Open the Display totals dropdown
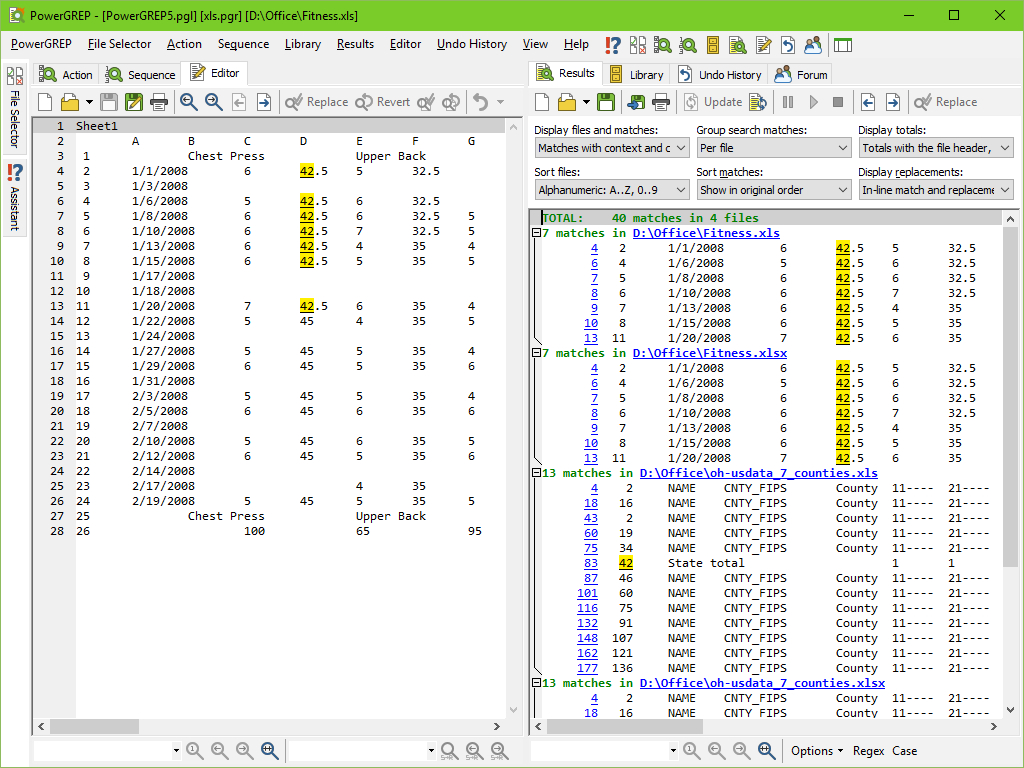 pos(935,148)
